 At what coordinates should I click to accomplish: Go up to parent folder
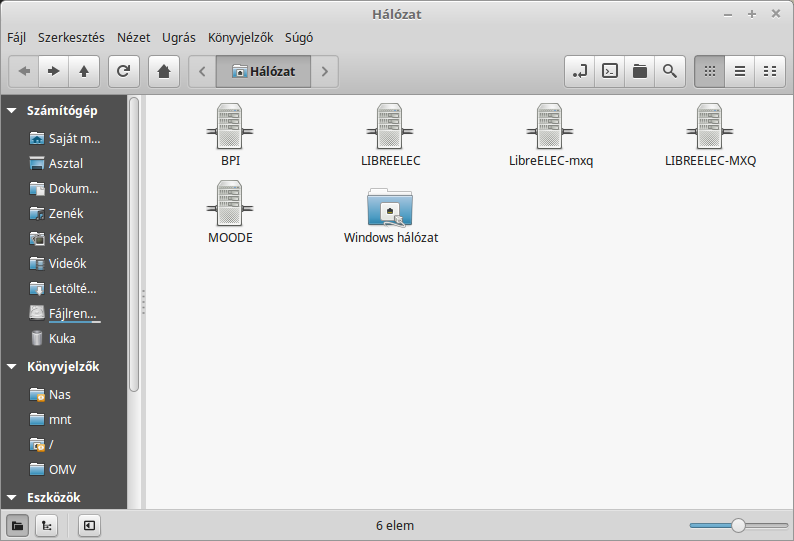84,71
